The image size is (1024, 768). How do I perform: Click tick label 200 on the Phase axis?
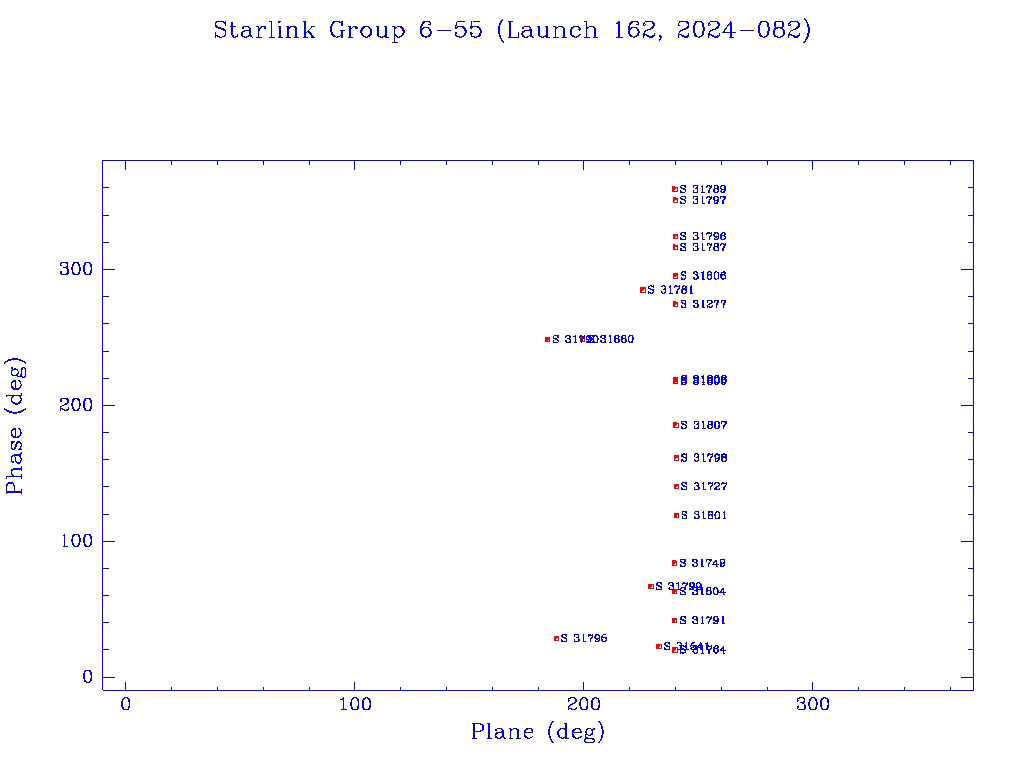tap(76, 405)
